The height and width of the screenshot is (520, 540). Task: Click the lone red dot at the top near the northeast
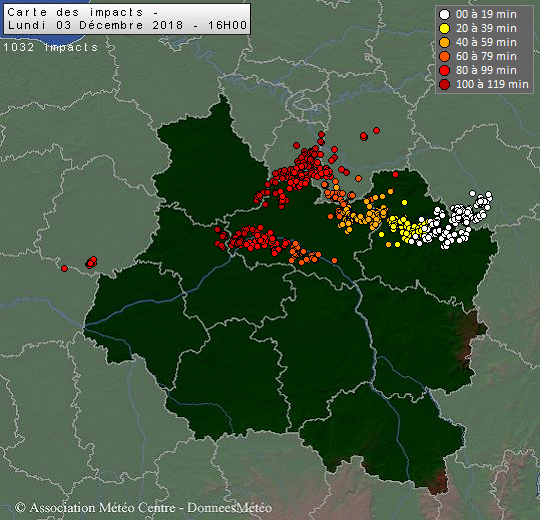pyautogui.click(x=376, y=131)
